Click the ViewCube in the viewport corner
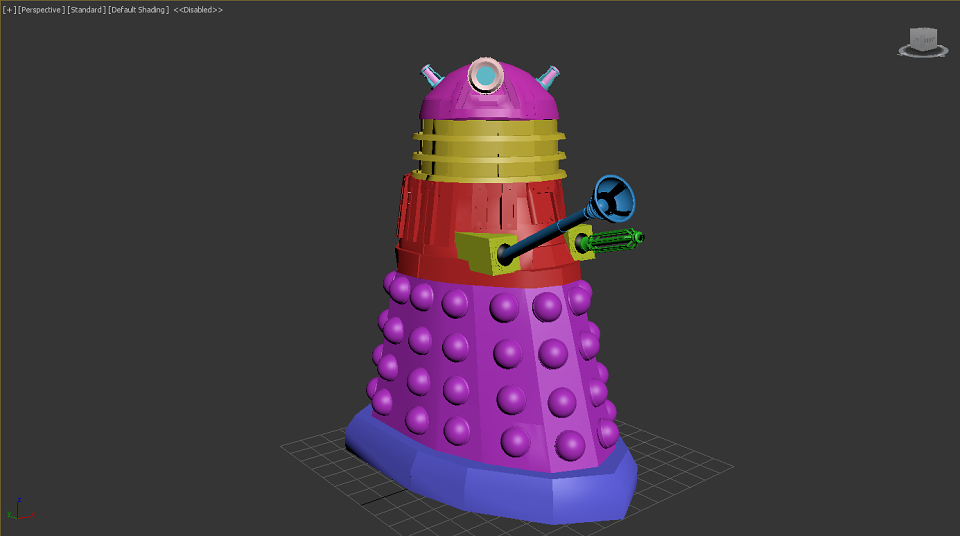This screenshot has width=960, height=536. coord(923,42)
